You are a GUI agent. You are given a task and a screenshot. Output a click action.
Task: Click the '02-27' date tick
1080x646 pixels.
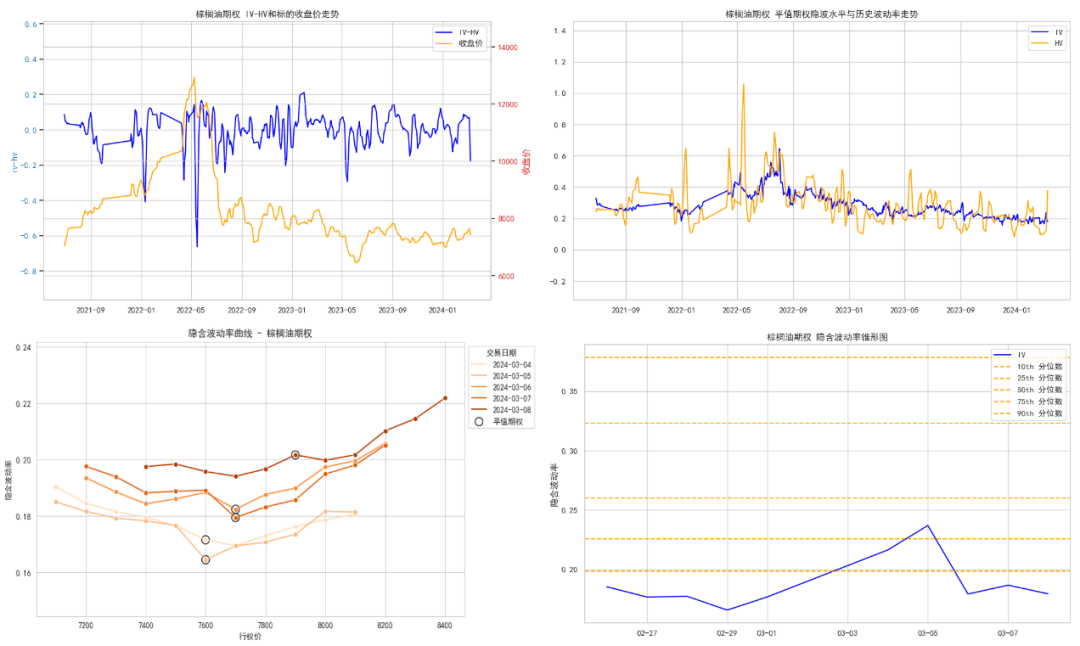coord(647,633)
